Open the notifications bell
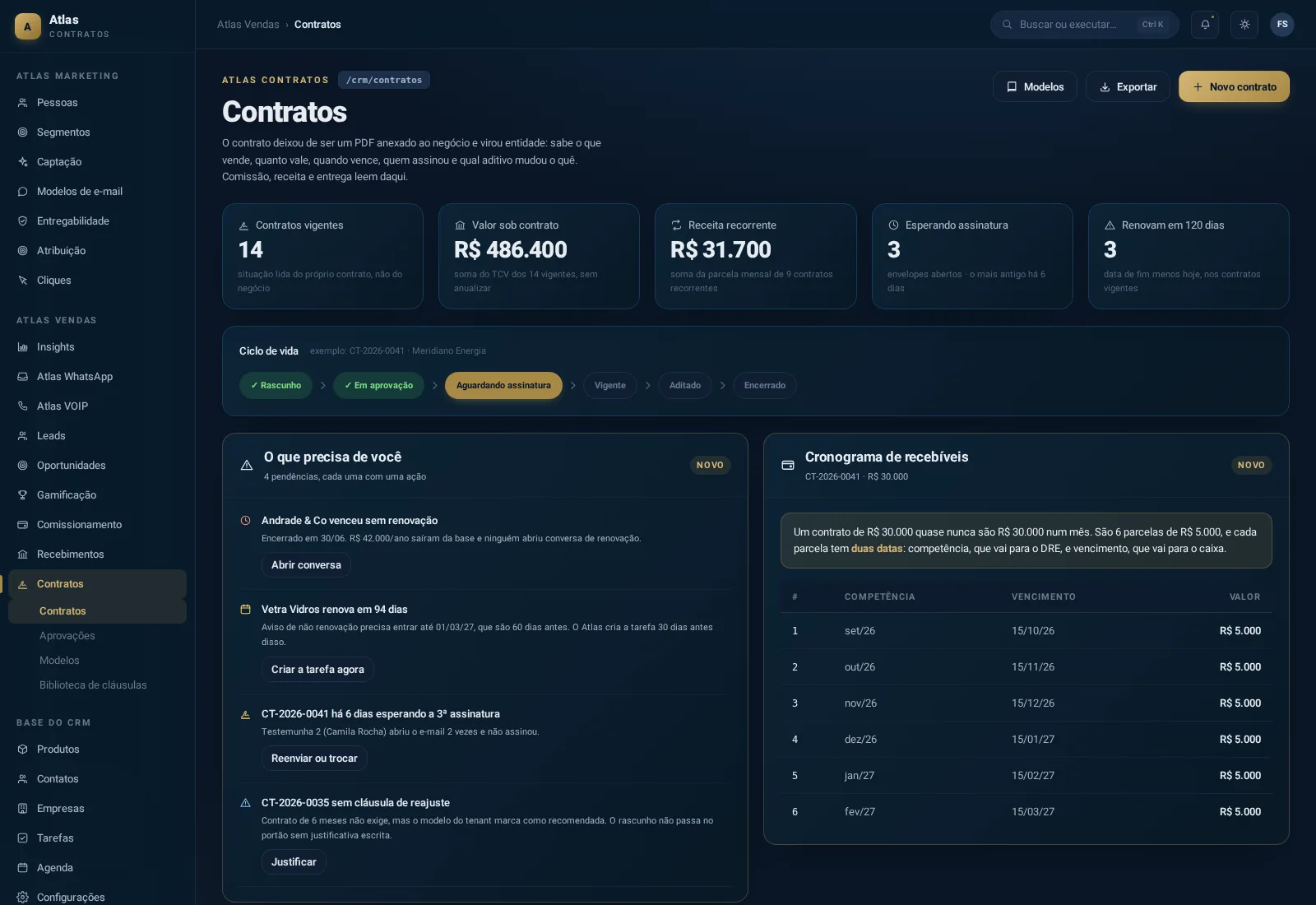The width and height of the screenshot is (1316, 905). pyautogui.click(x=1205, y=25)
